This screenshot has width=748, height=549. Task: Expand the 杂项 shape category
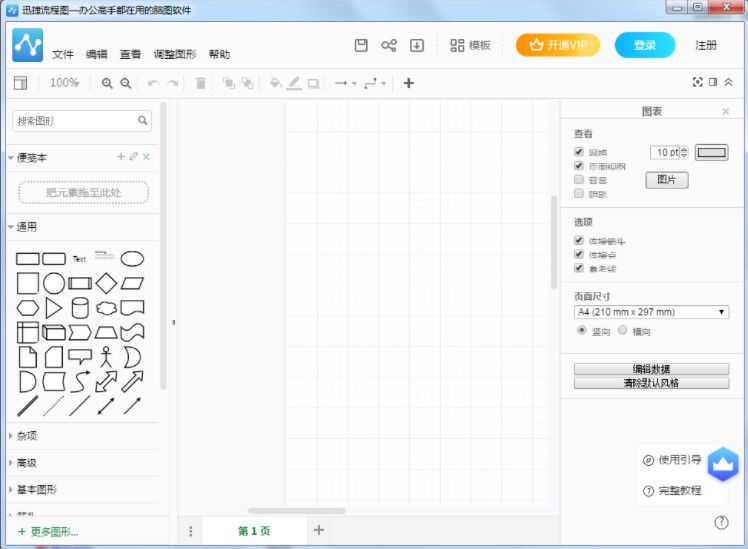pos(27,436)
